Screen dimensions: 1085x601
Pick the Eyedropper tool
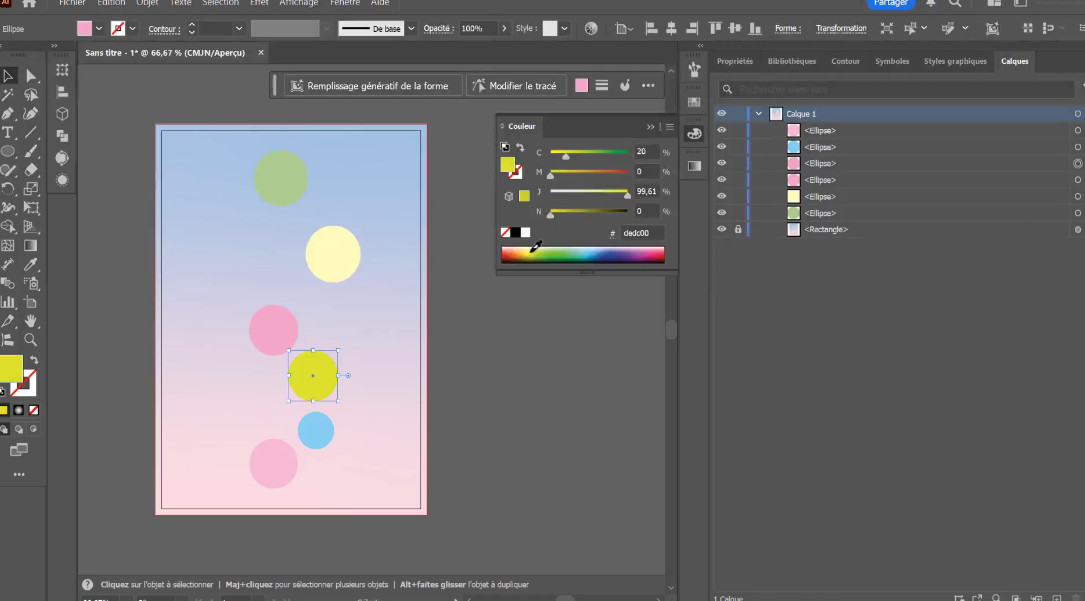coord(31,265)
